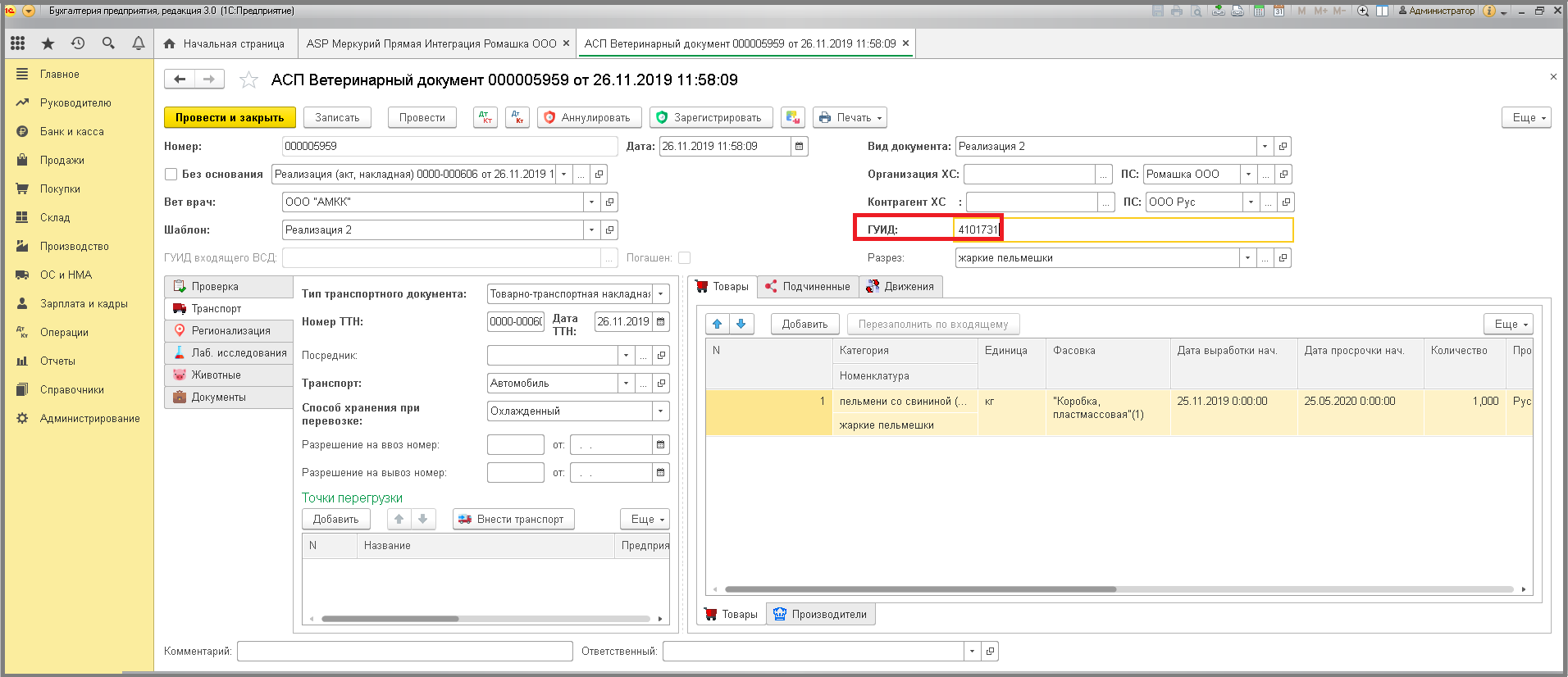Click icon button left of Печать
The height and width of the screenshot is (677, 1568).
pos(793,117)
